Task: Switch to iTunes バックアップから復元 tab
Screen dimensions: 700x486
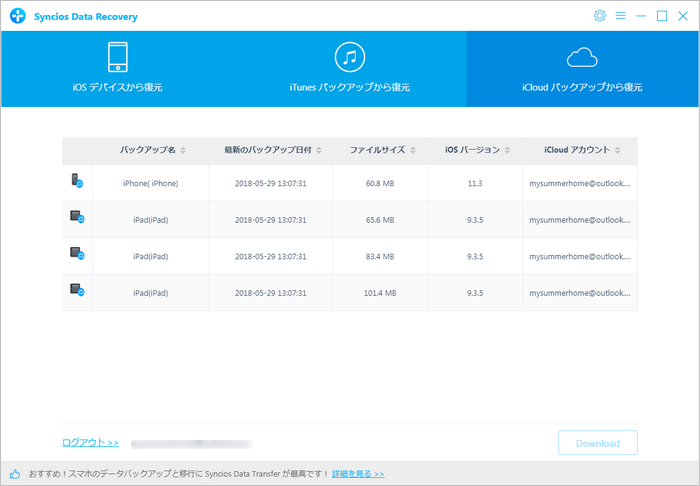Action: (350, 69)
